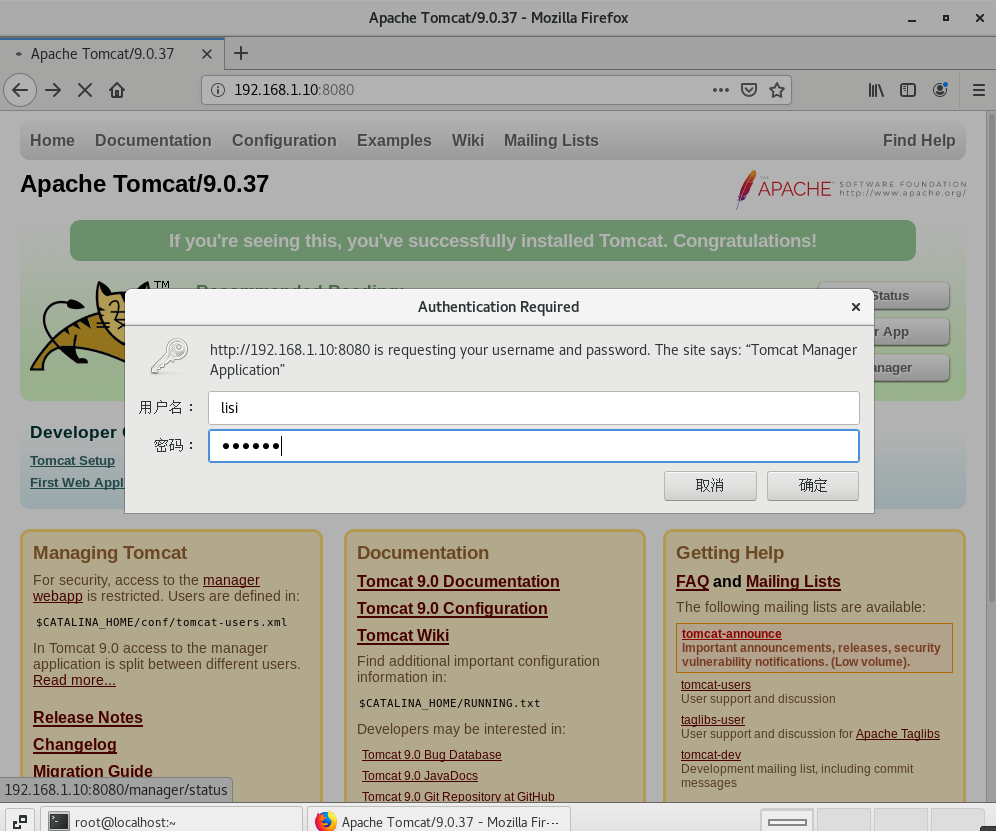Show site information icon in address bar
This screenshot has height=831, width=996.
click(x=217, y=90)
